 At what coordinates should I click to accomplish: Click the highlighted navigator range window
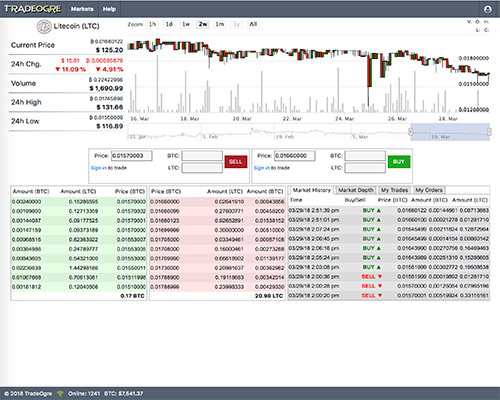pos(450,132)
